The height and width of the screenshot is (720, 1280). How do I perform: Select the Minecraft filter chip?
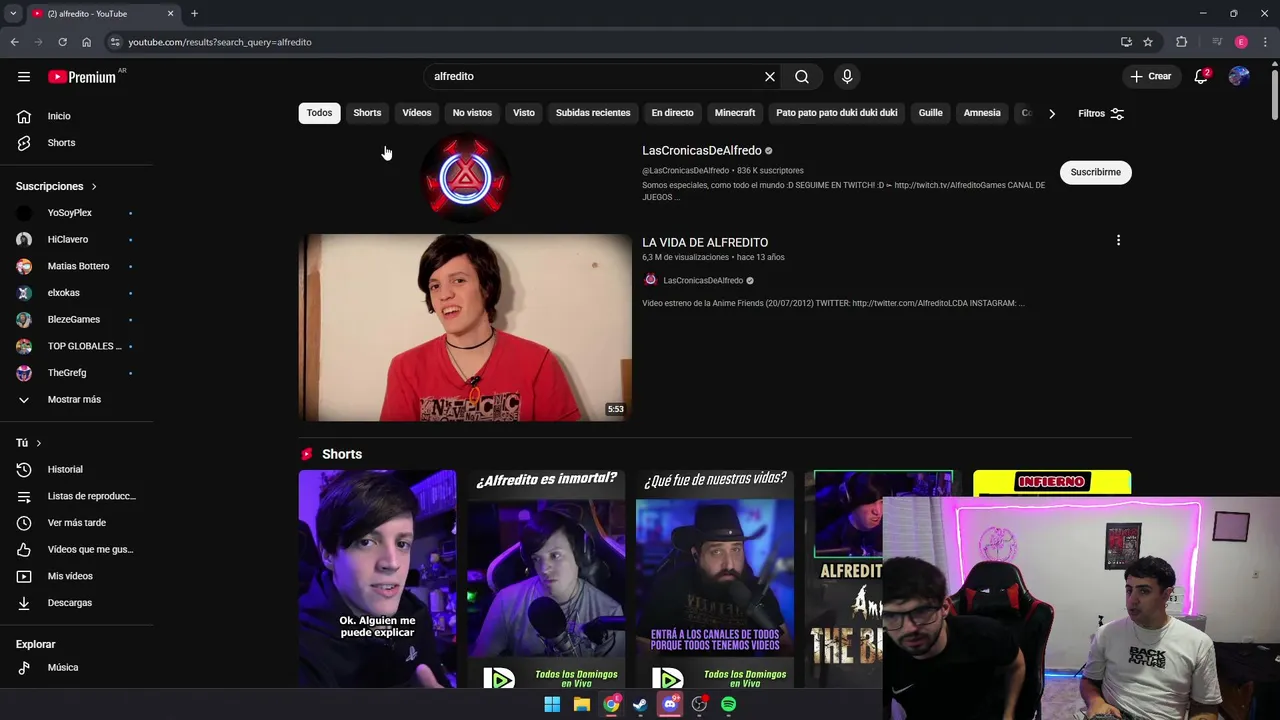[735, 113]
